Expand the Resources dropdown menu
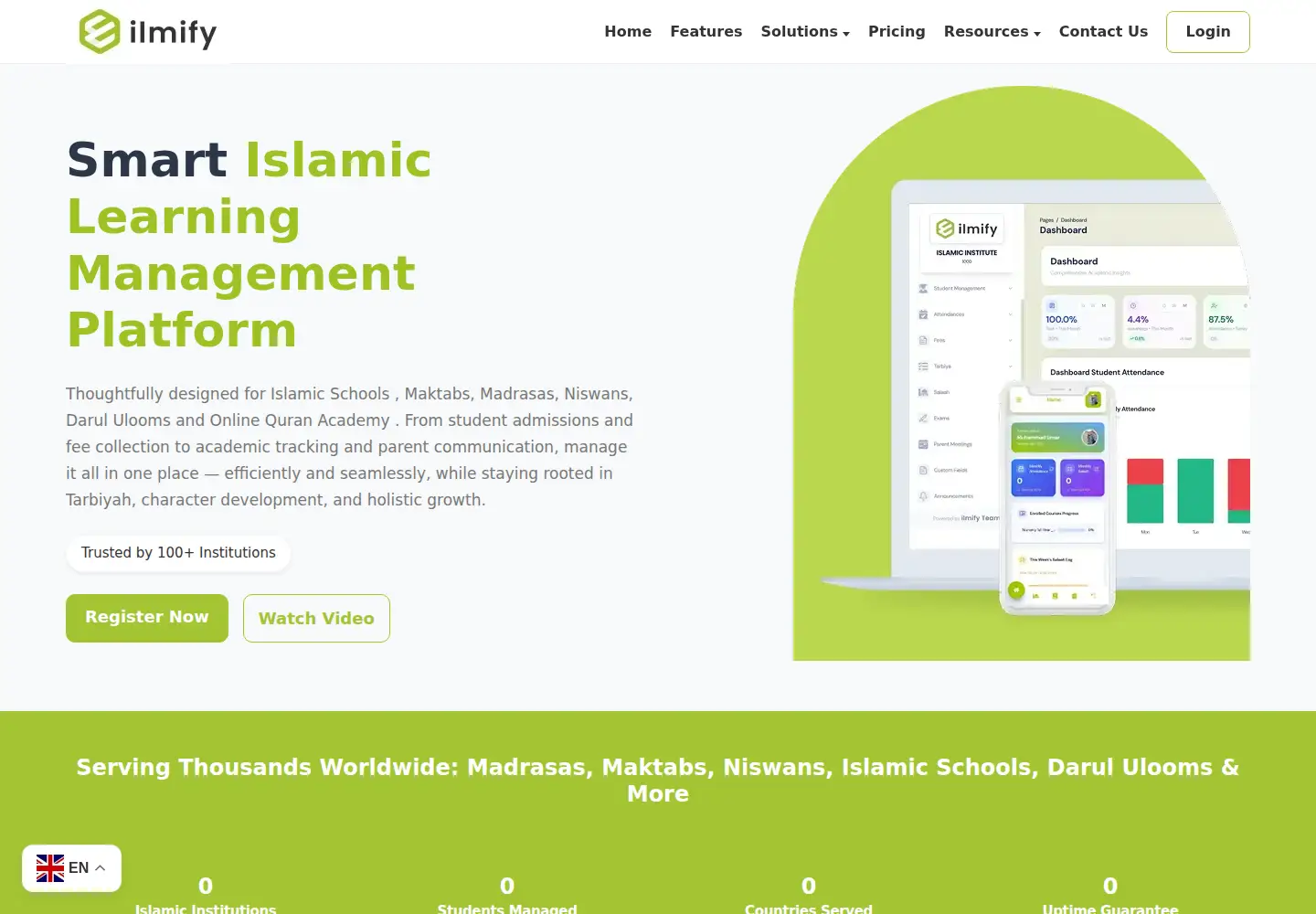1316x914 pixels. click(x=992, y=31)
